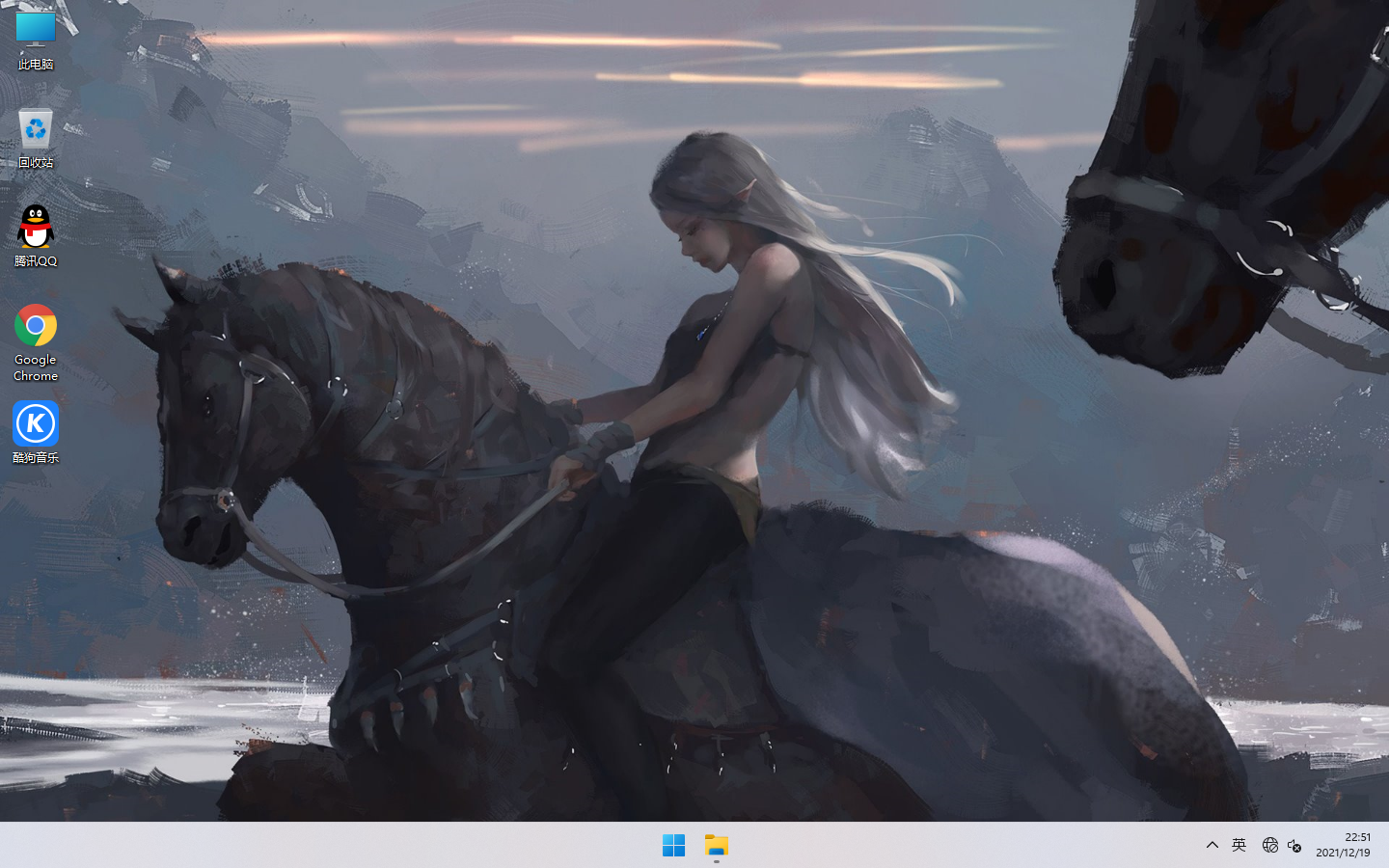Viewport: 1389px width, 868px height.
Task: Open 酷狗音乐 music player icon
Action: [x=36, y=433]
